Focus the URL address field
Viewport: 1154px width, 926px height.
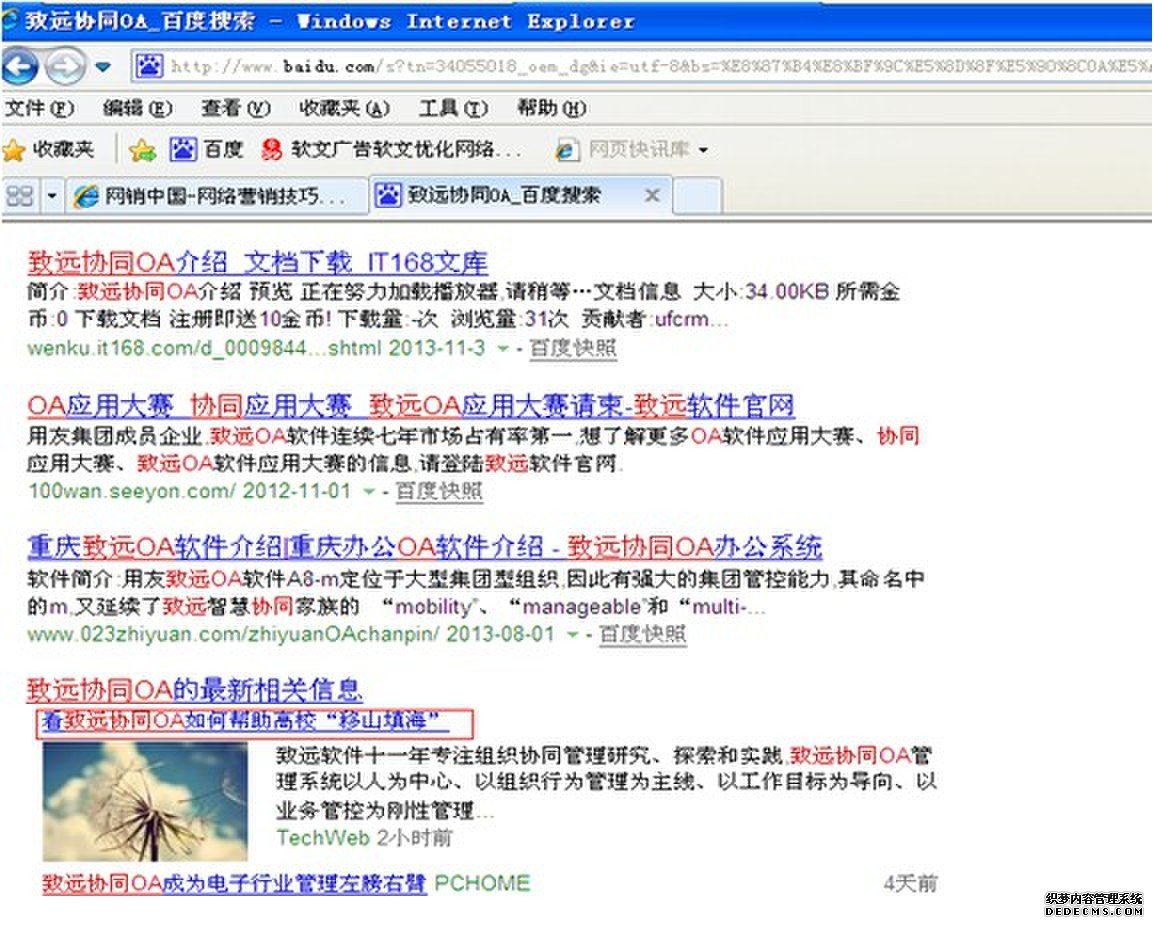[x=641, y=67]
